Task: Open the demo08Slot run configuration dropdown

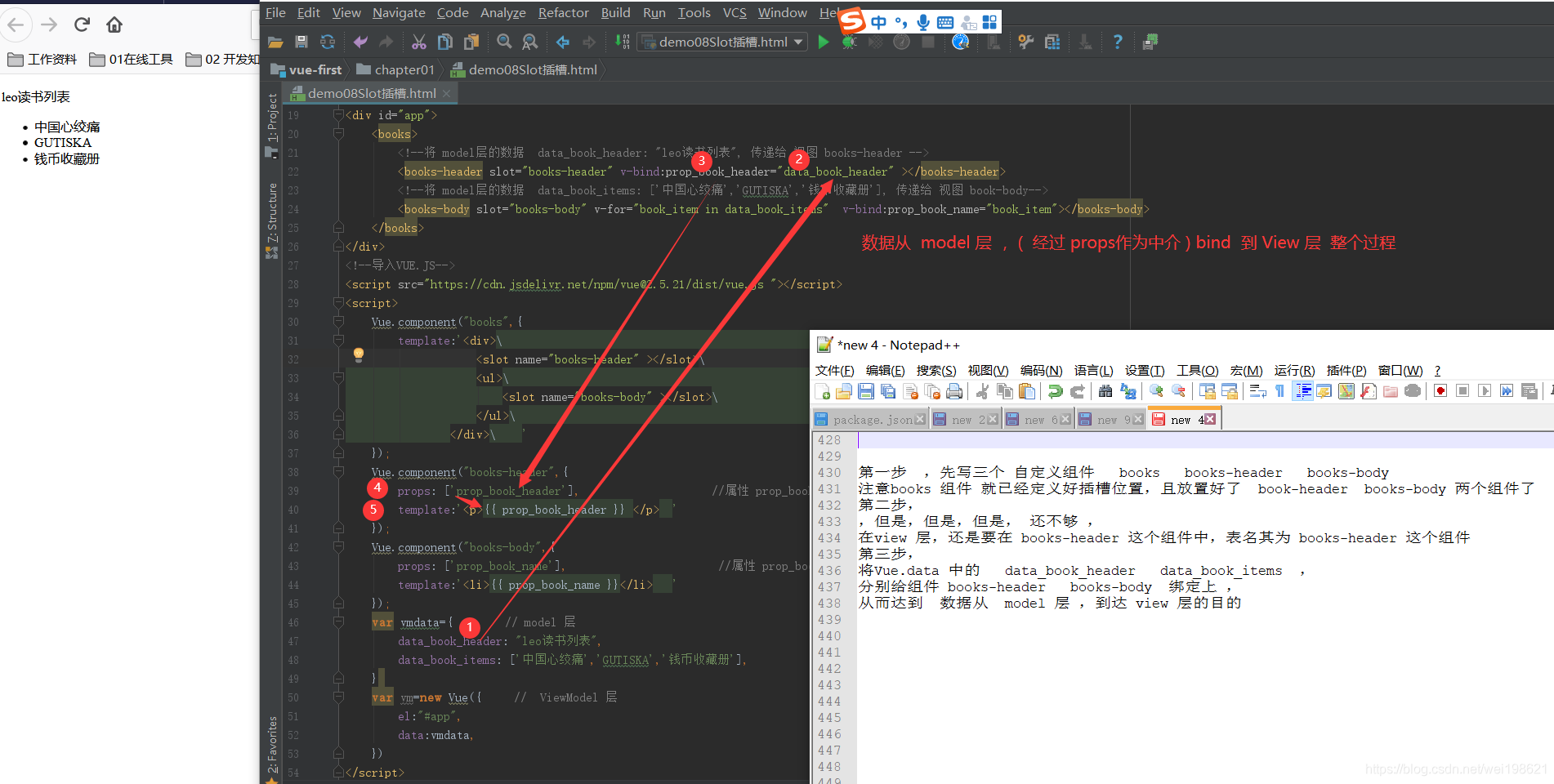Action: coord(722,42)
